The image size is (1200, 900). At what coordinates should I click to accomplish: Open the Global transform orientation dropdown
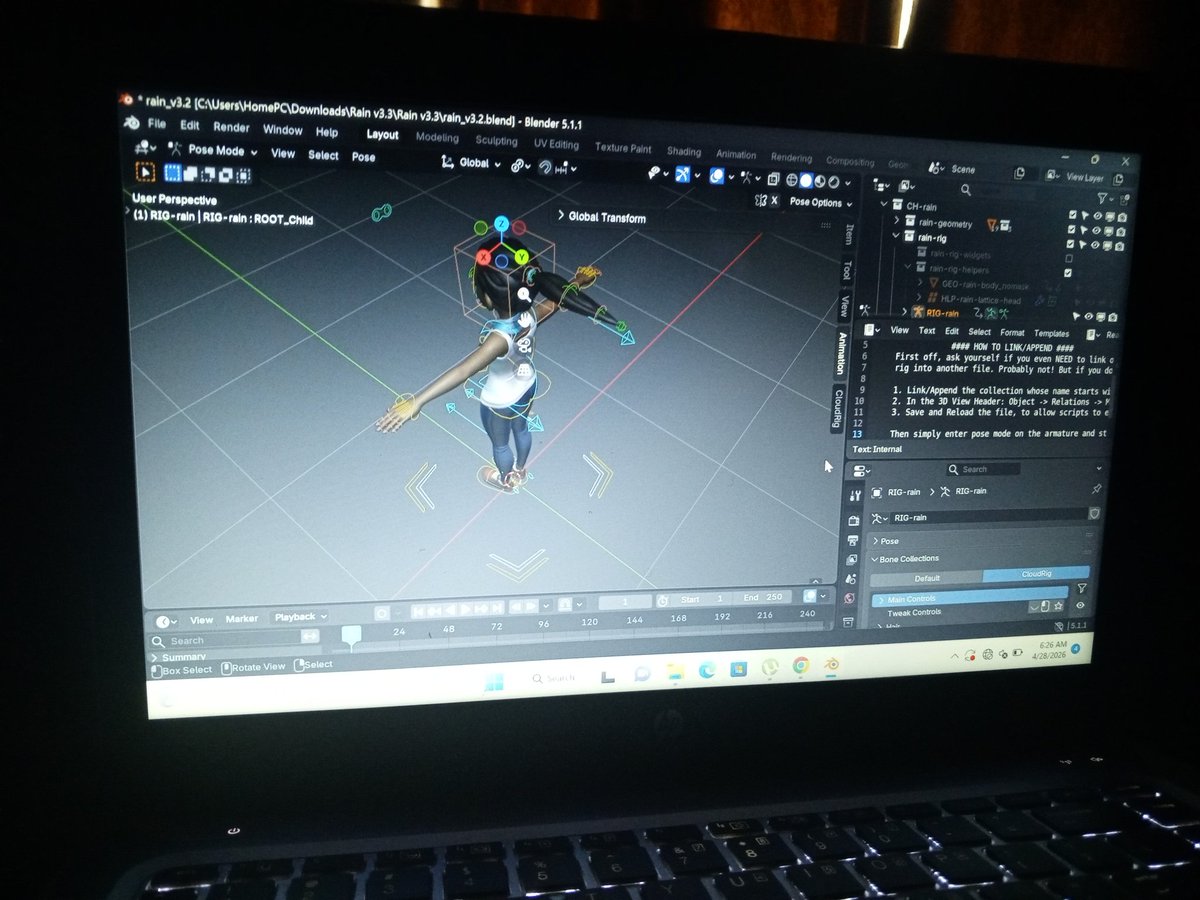click(472, 163)
